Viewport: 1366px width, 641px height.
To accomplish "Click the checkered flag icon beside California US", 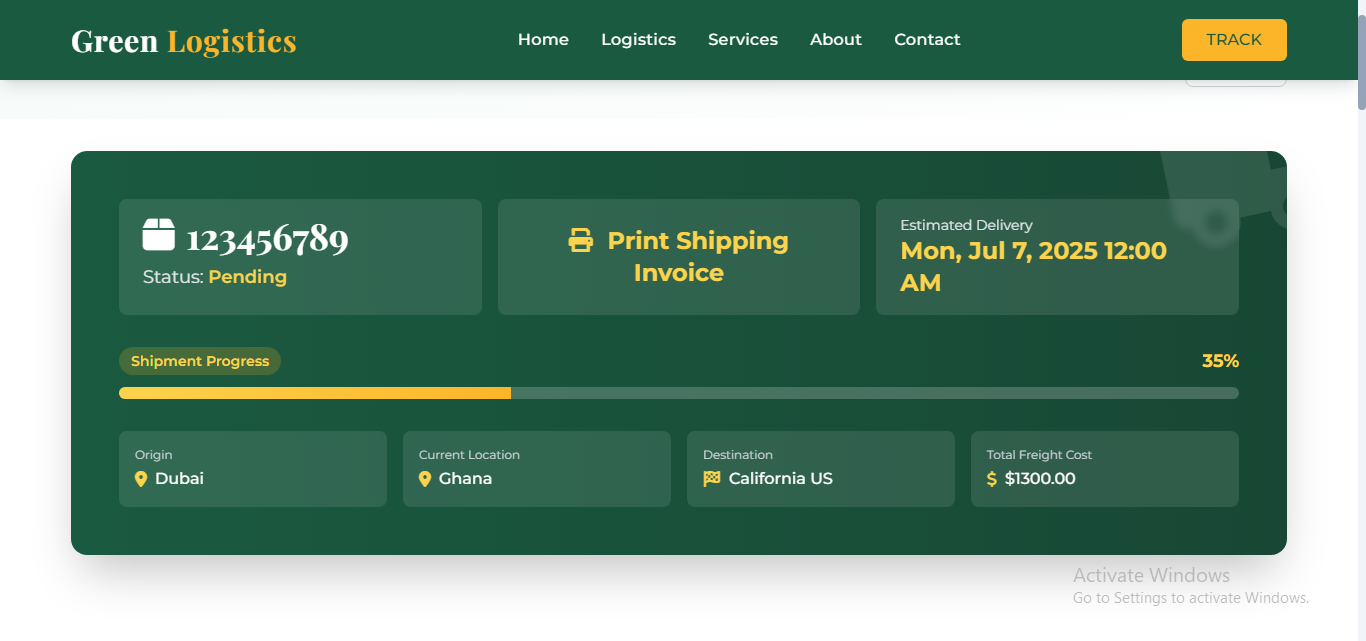I will pyautogui.click(x=712, y=479).
